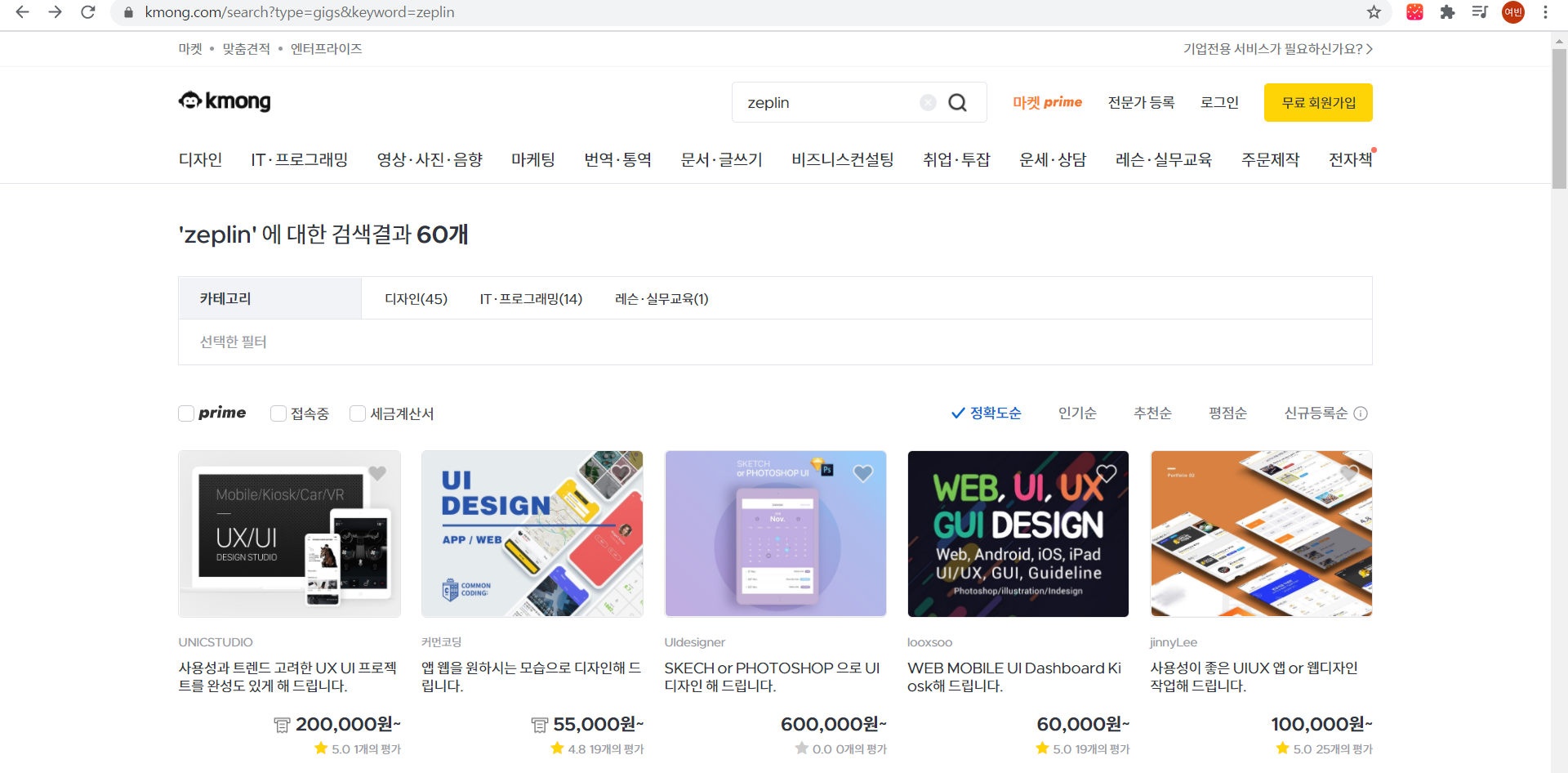Favorite the UNICSTUDIO gig with heart
The width and height of the screenshot is (1568, 773).
pyautogui.click(x=377, y=473)
